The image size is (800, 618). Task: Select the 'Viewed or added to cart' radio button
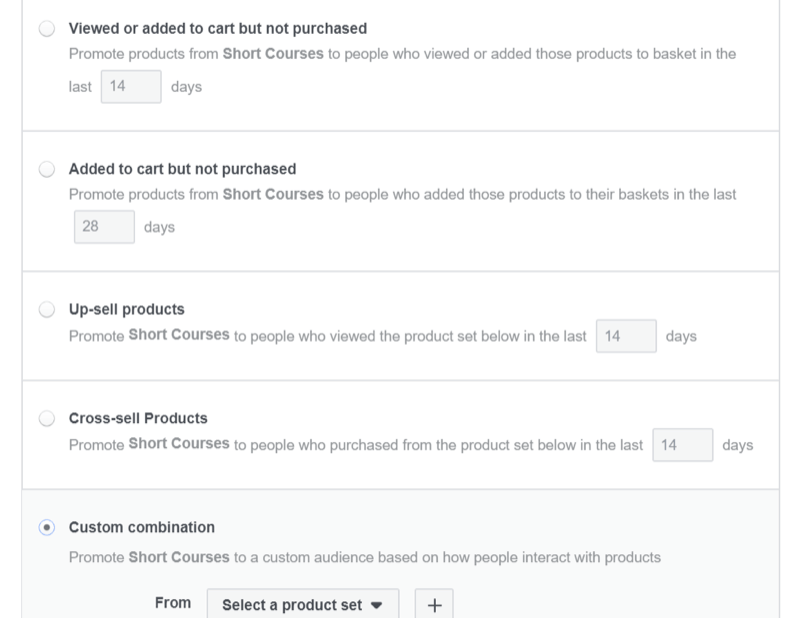tap(47, 29)
